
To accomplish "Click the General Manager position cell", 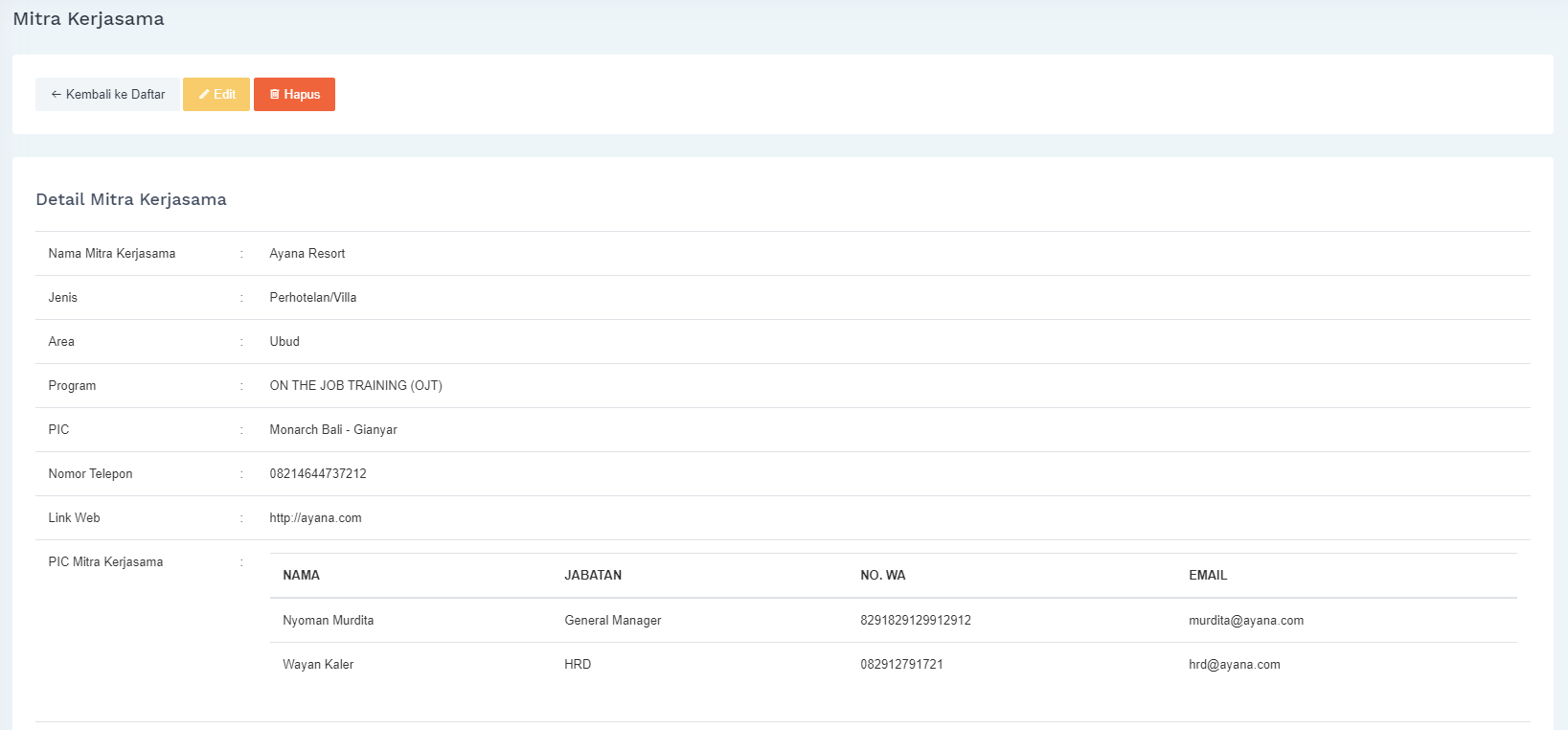I will pos(612,621).
